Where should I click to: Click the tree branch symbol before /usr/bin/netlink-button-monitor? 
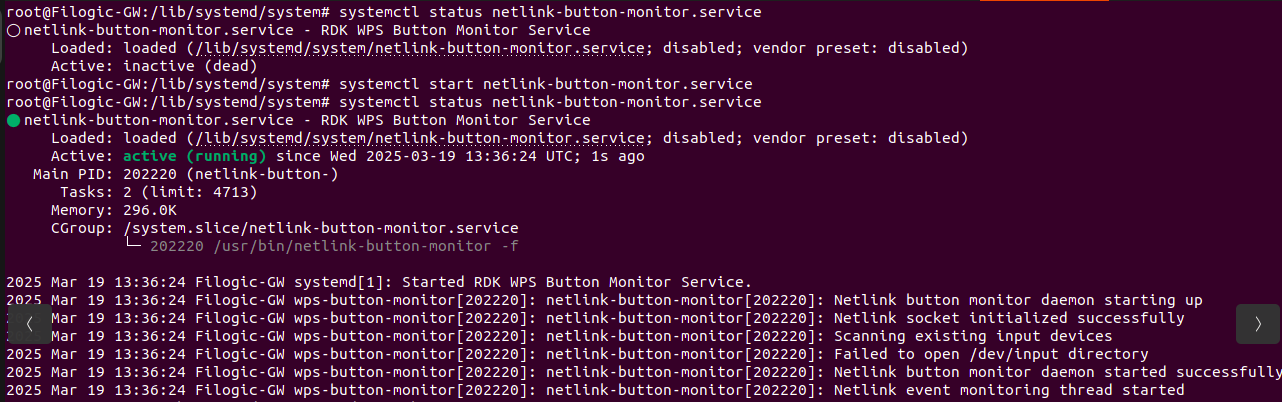[x=135, y=246]
